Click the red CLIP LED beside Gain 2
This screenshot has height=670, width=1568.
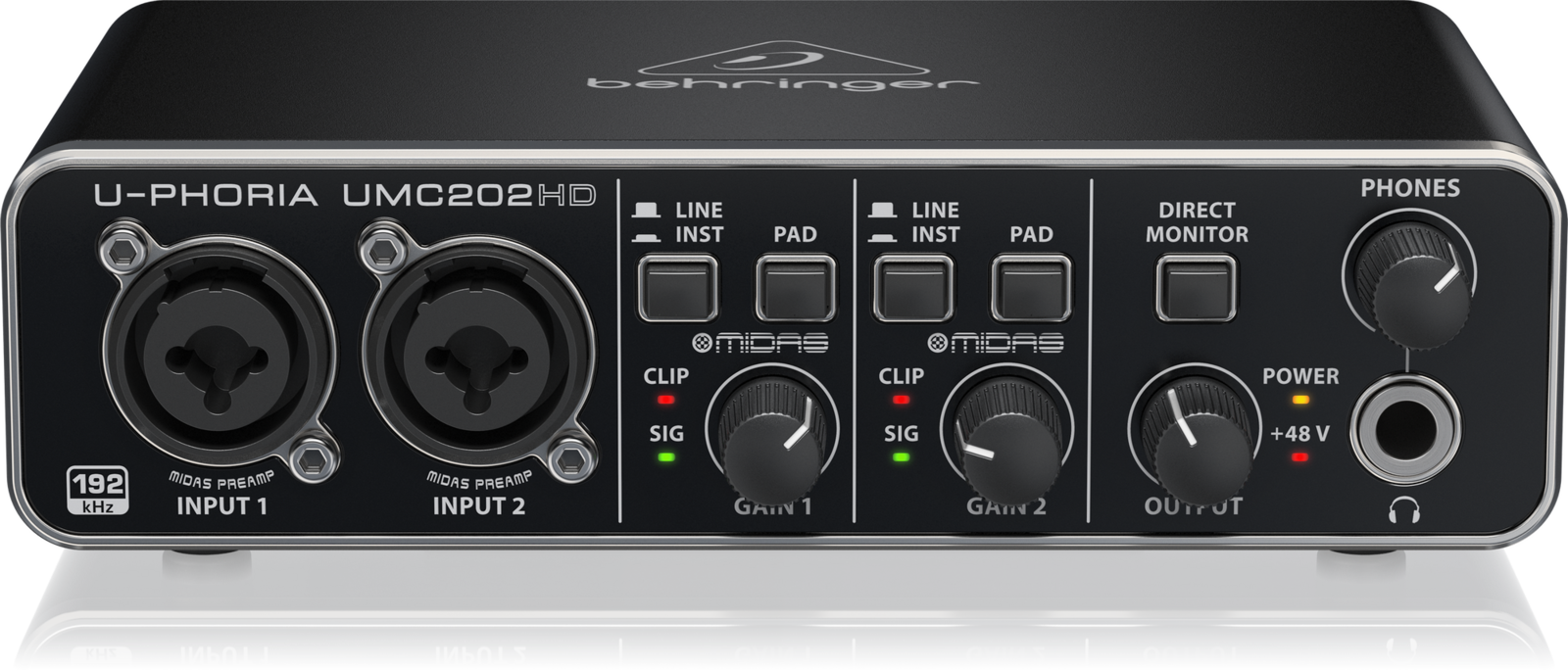click(902, 400)
